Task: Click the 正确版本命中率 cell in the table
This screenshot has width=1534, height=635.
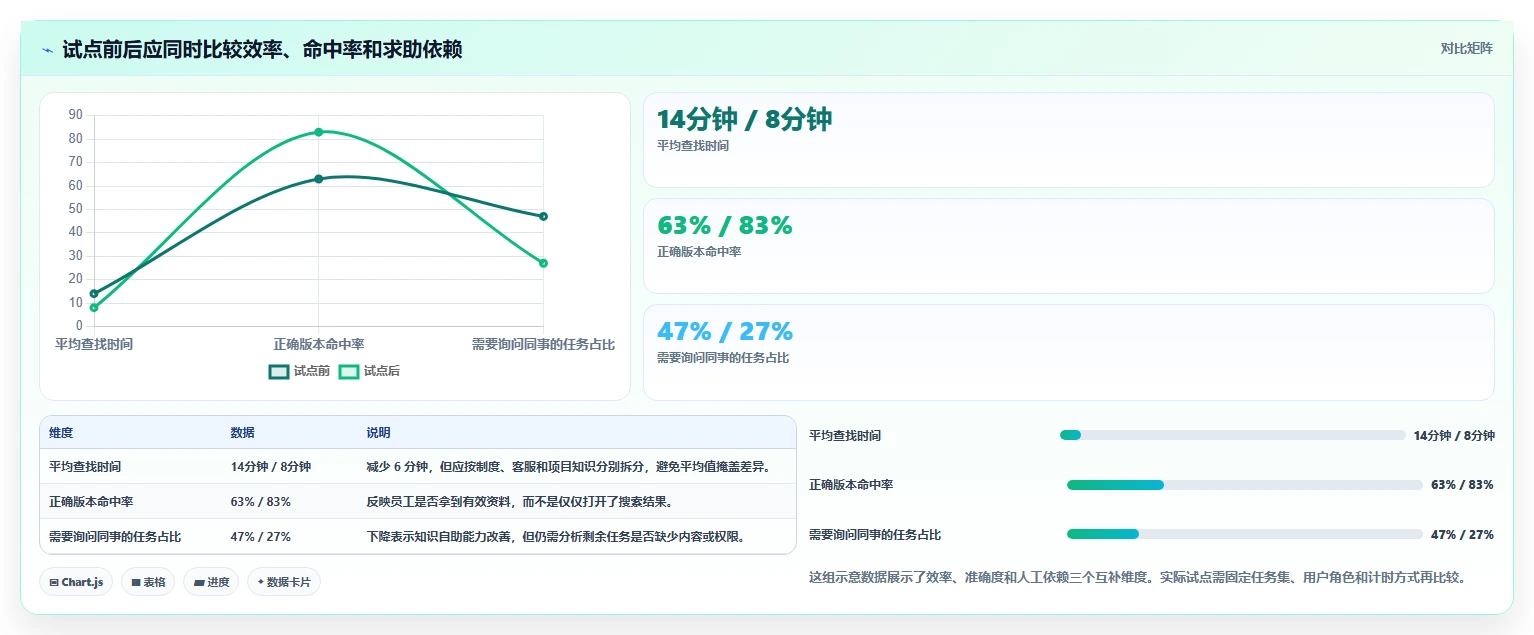Action: point(91,502)
